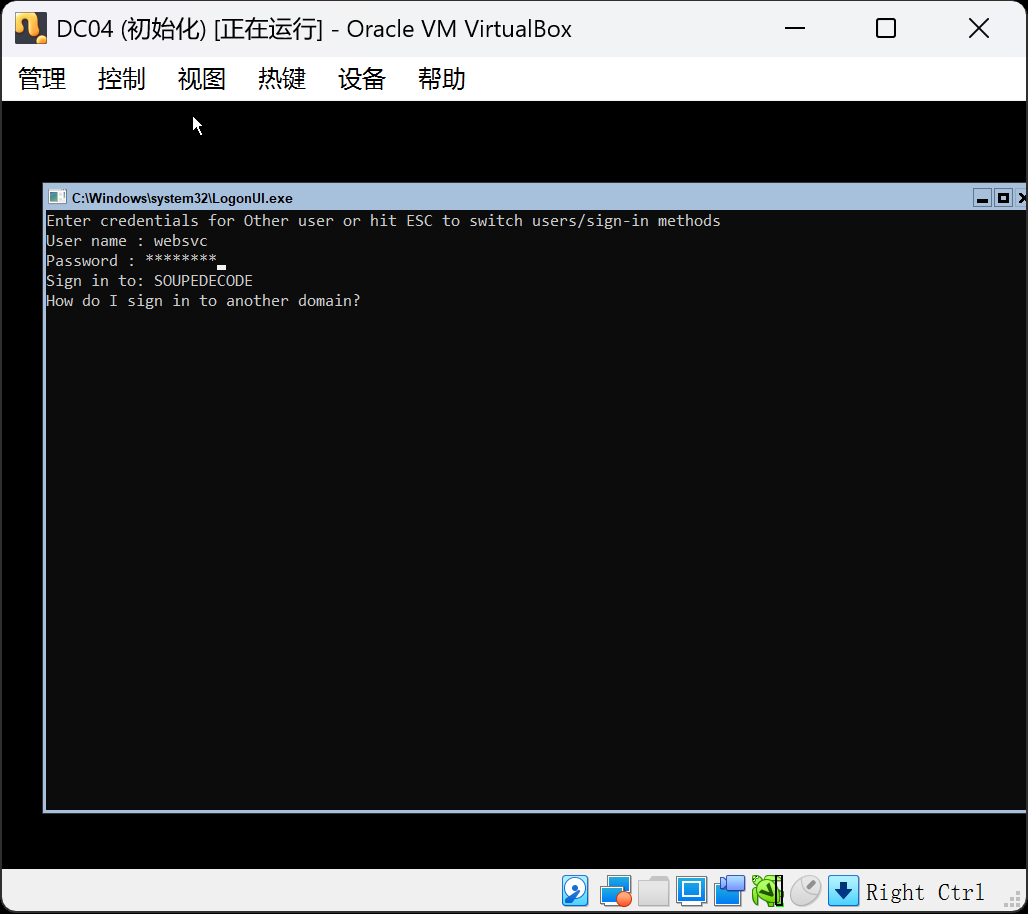Click the video recording status icon
This screenshot has width=1028, height=914.
coord(729,890)
